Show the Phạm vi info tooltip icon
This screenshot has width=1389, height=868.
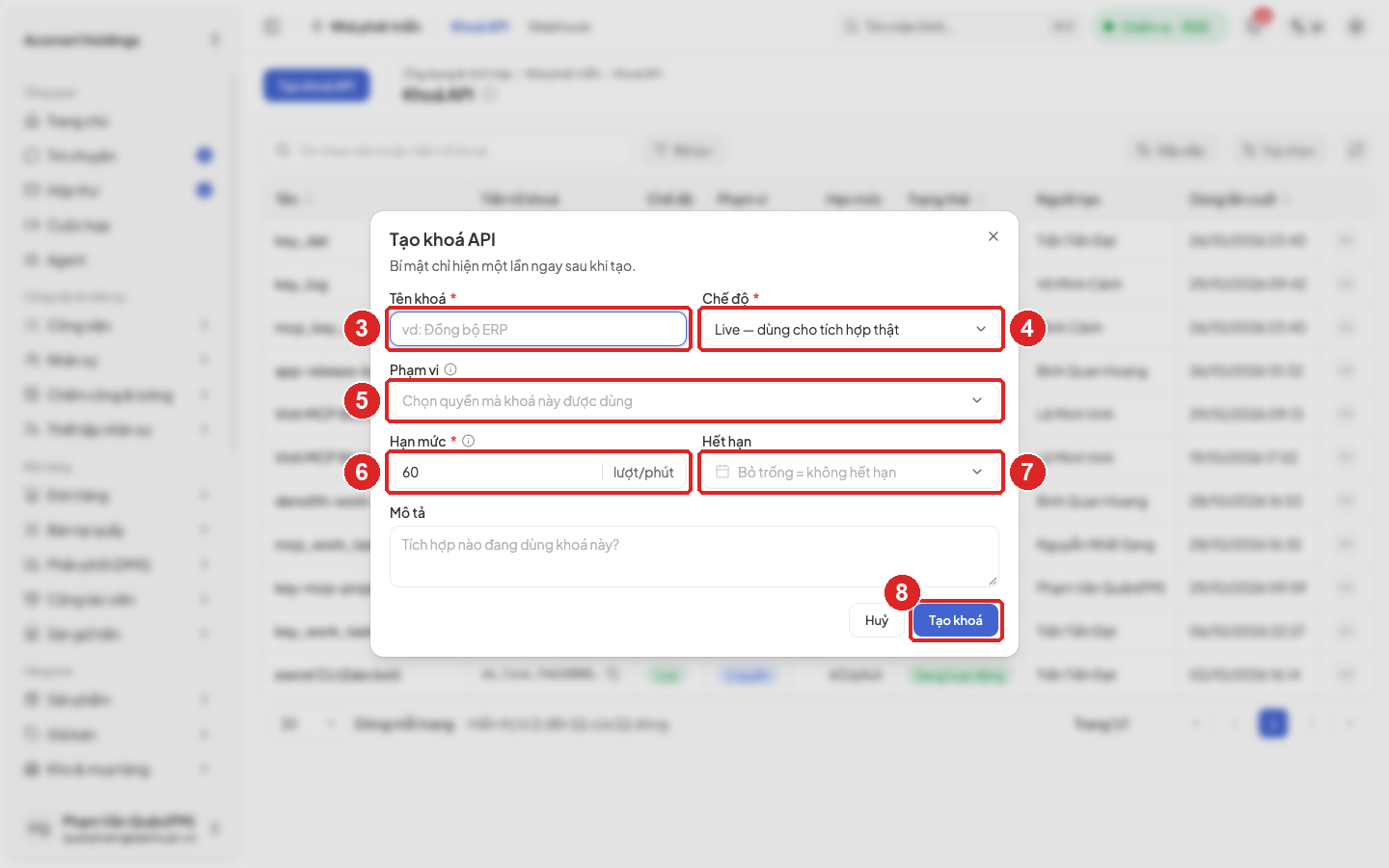tap(450, 369)
